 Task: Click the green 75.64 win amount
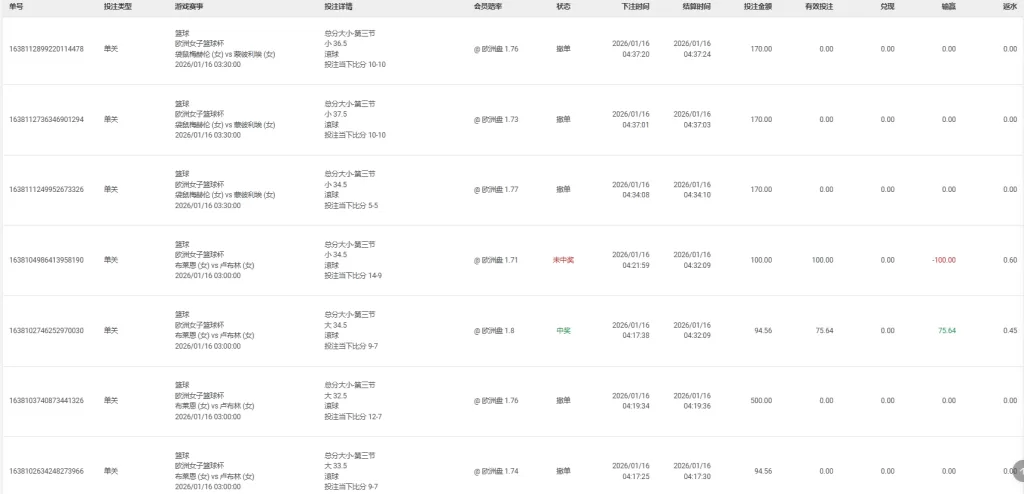point(946,330)
